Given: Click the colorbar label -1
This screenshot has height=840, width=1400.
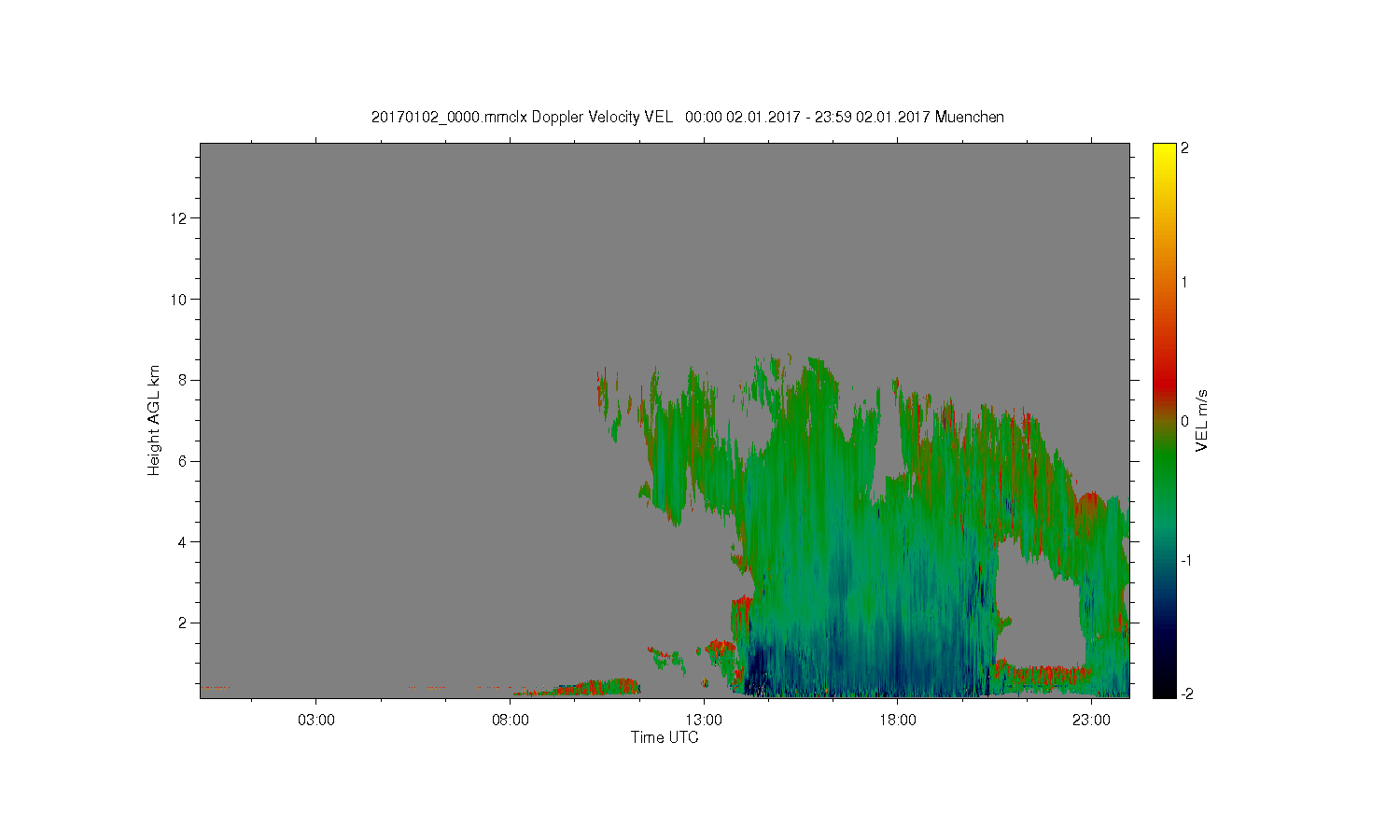Looking at the screenshot, I should pos(1185,560).
